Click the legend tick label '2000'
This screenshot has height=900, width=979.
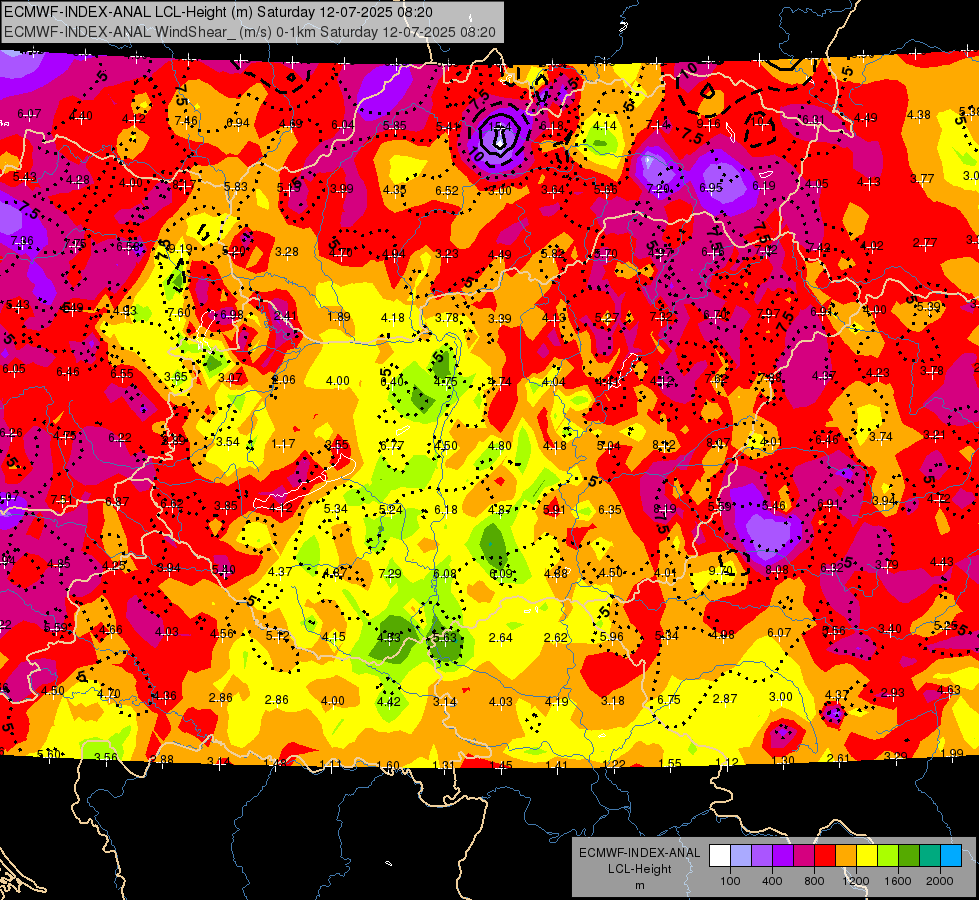940,881
